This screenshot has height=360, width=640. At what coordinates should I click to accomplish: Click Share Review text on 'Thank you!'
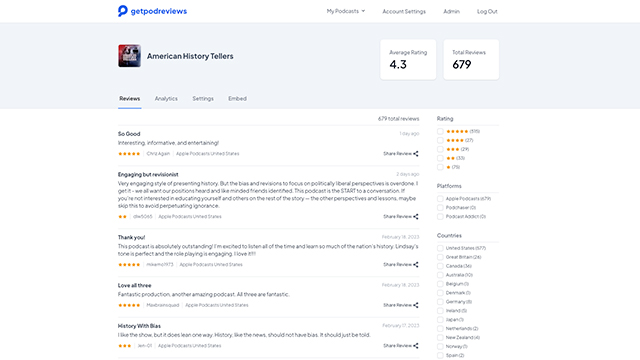[x=397, y=264]
